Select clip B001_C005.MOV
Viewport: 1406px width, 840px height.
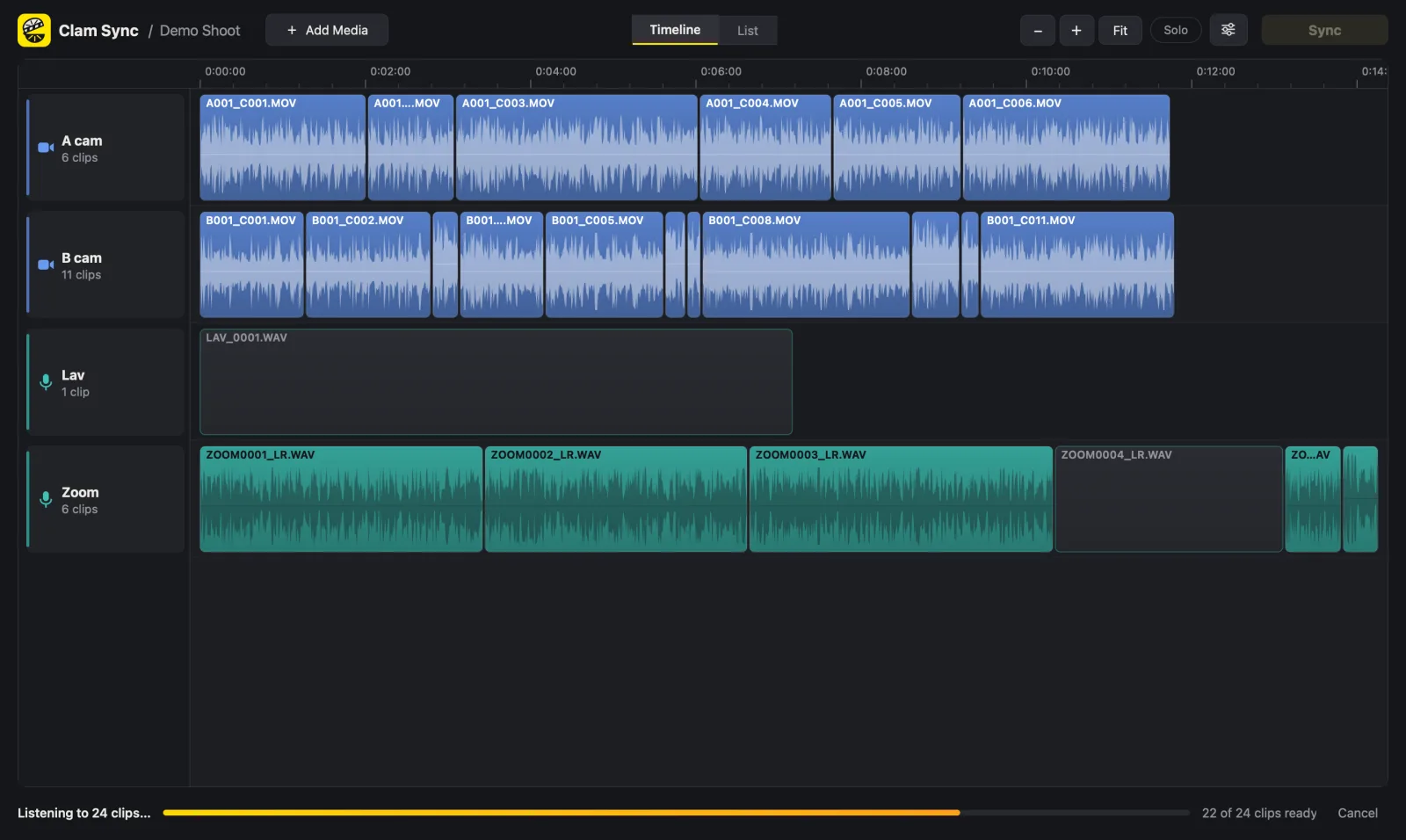pyautogui.click(x=605, y=264)
